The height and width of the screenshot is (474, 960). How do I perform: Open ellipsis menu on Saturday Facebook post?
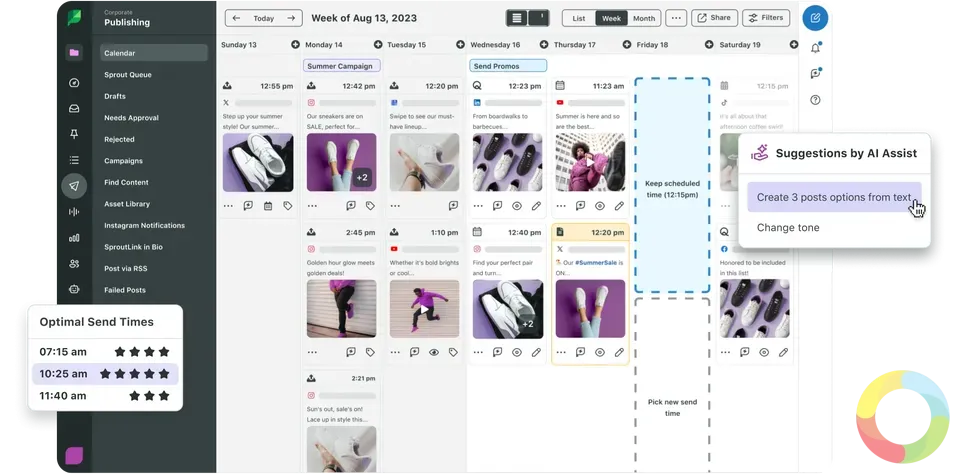click(726, 352)
